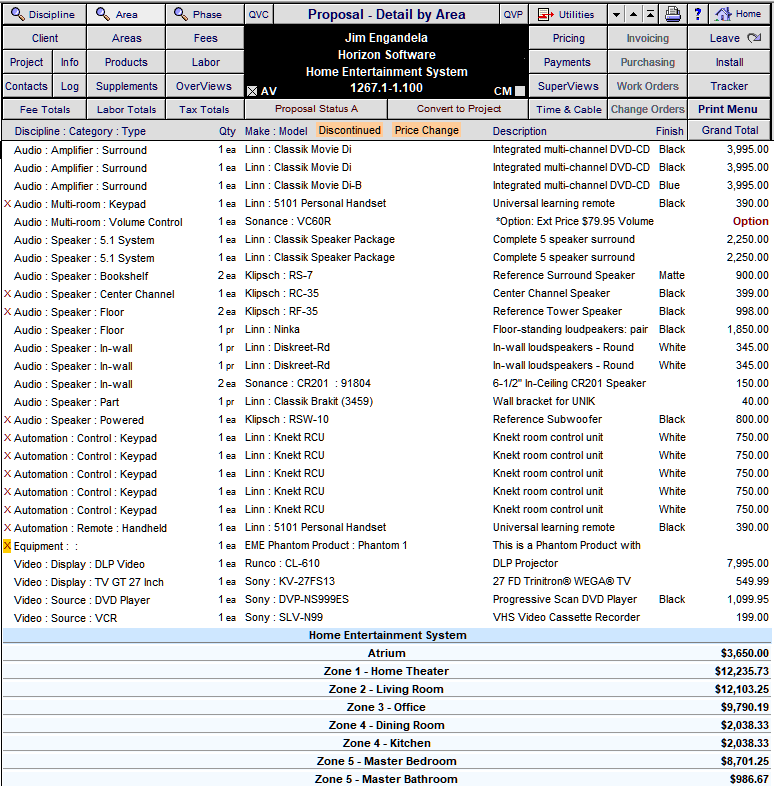Click the down arrow navigation button

click(x=616, y=15)
